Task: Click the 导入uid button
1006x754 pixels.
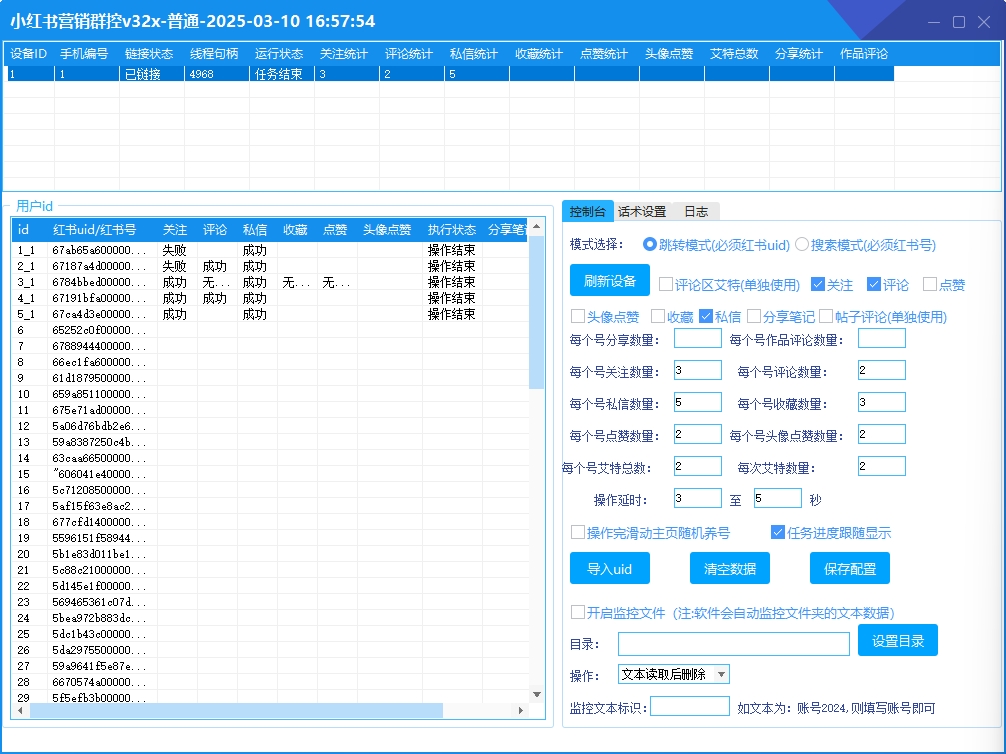Action: [610, 569]
